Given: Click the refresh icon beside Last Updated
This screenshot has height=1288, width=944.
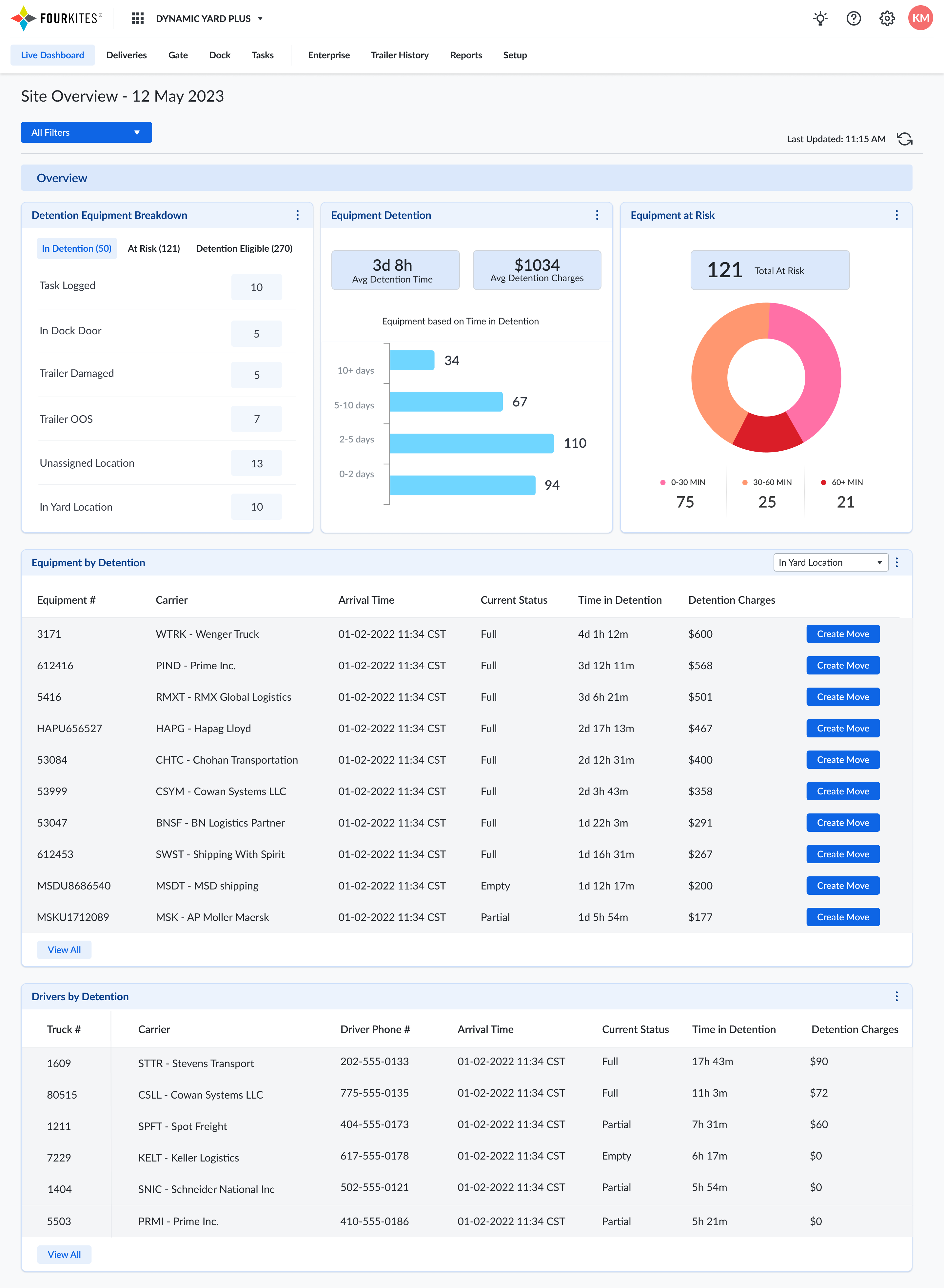Looking at the screenshot, I should point(904,139).
